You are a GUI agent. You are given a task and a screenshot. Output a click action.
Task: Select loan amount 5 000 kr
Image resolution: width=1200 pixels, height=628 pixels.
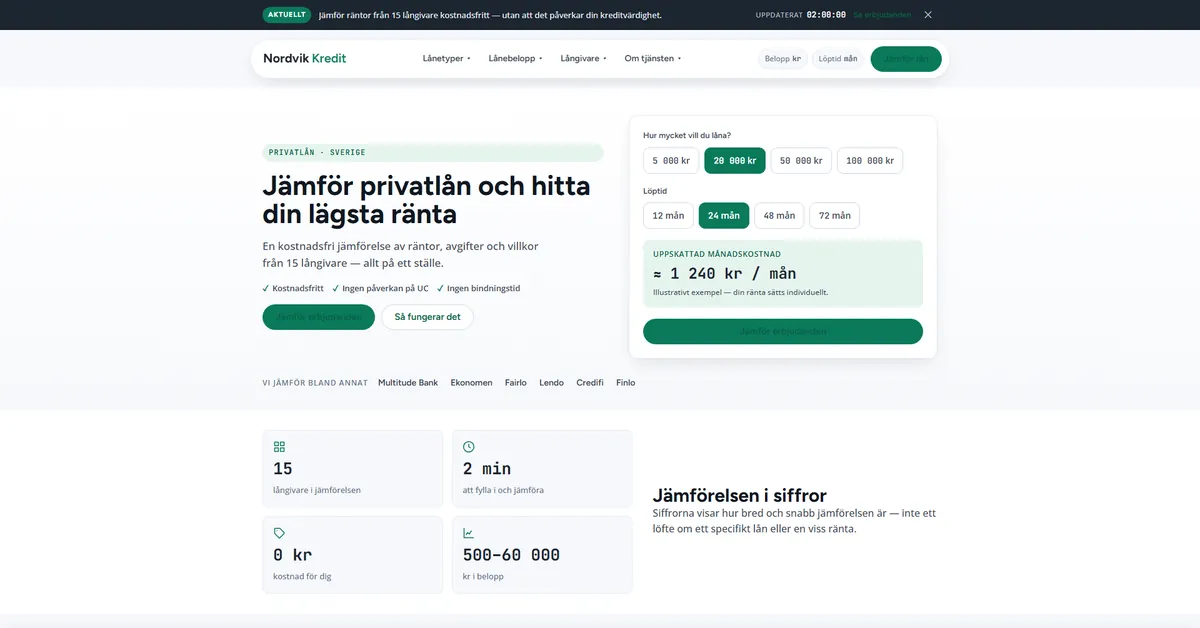coord(671,161)
